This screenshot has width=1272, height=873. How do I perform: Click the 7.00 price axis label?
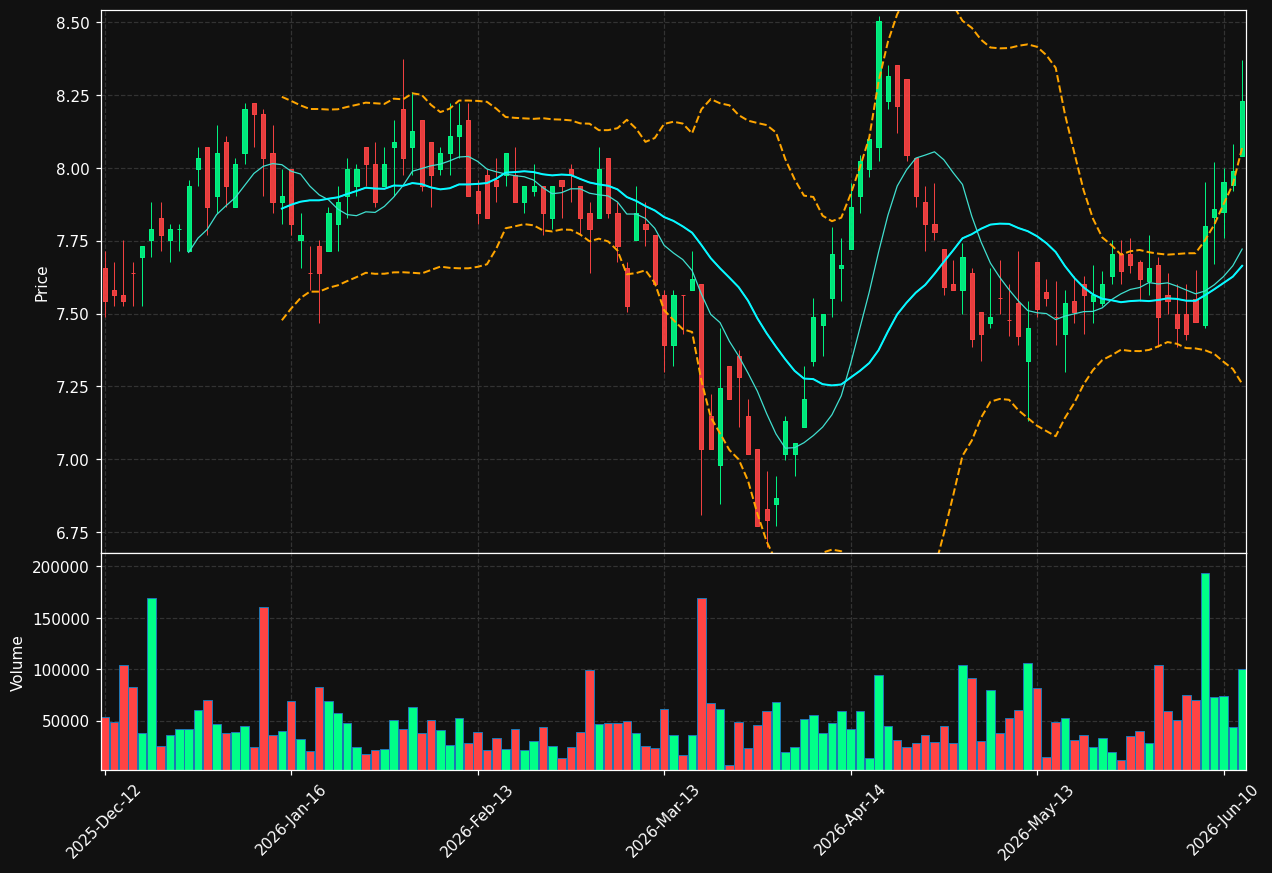73,460
